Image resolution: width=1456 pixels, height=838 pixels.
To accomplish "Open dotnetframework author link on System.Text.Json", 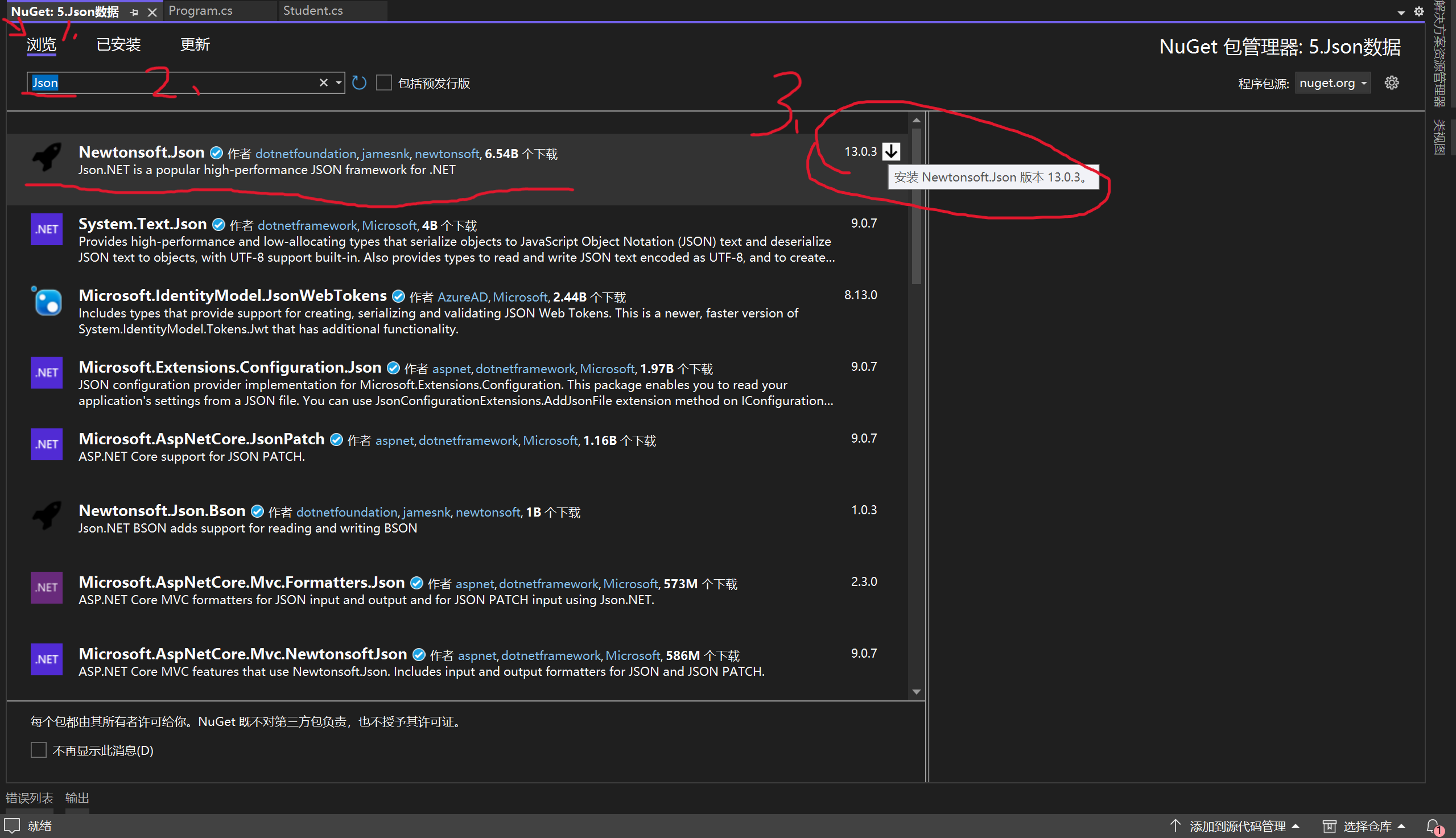I will pyautogui.click(x=307, y=226).
